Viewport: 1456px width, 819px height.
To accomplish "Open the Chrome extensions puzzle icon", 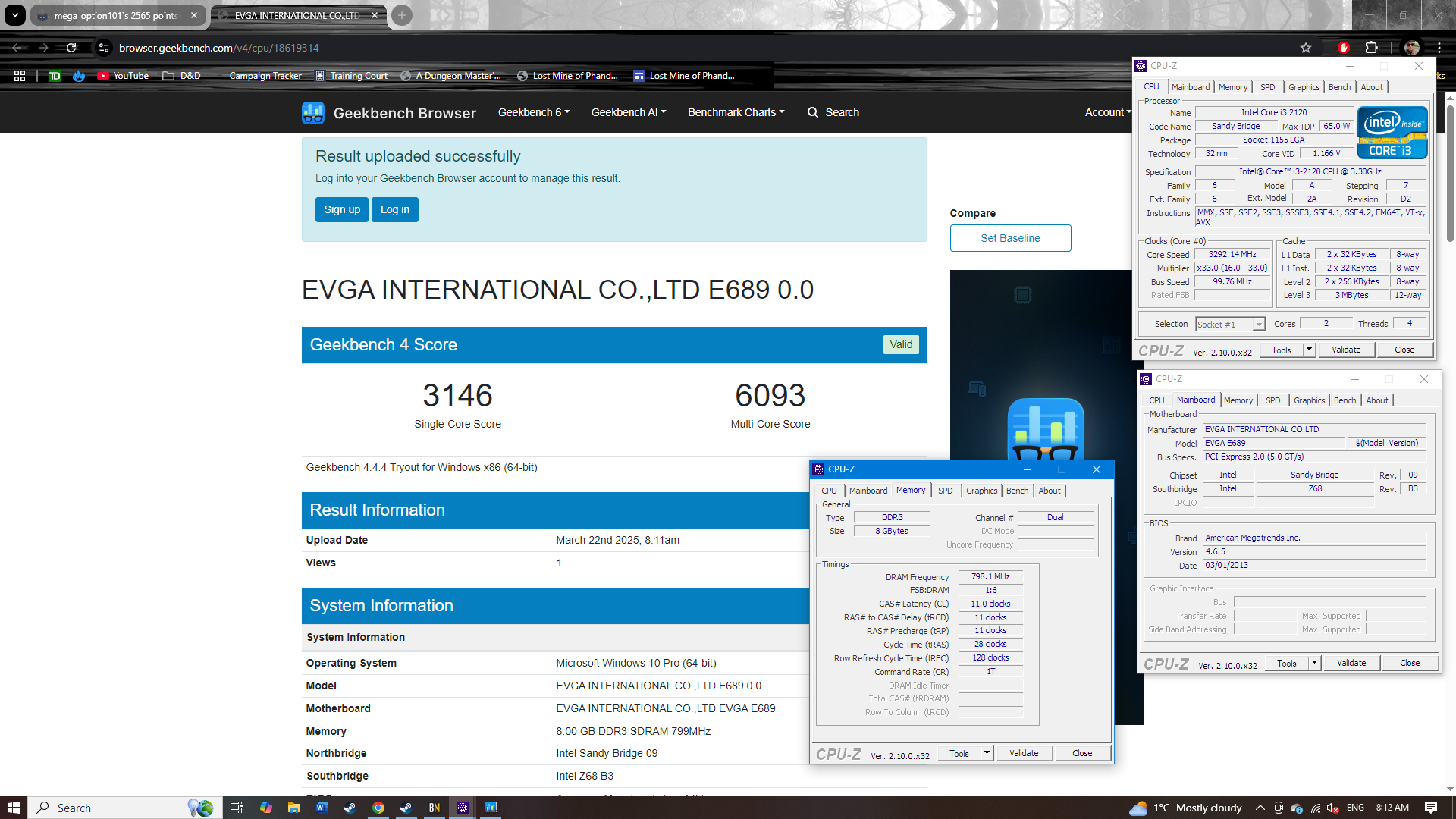I will click(1371, 48).
